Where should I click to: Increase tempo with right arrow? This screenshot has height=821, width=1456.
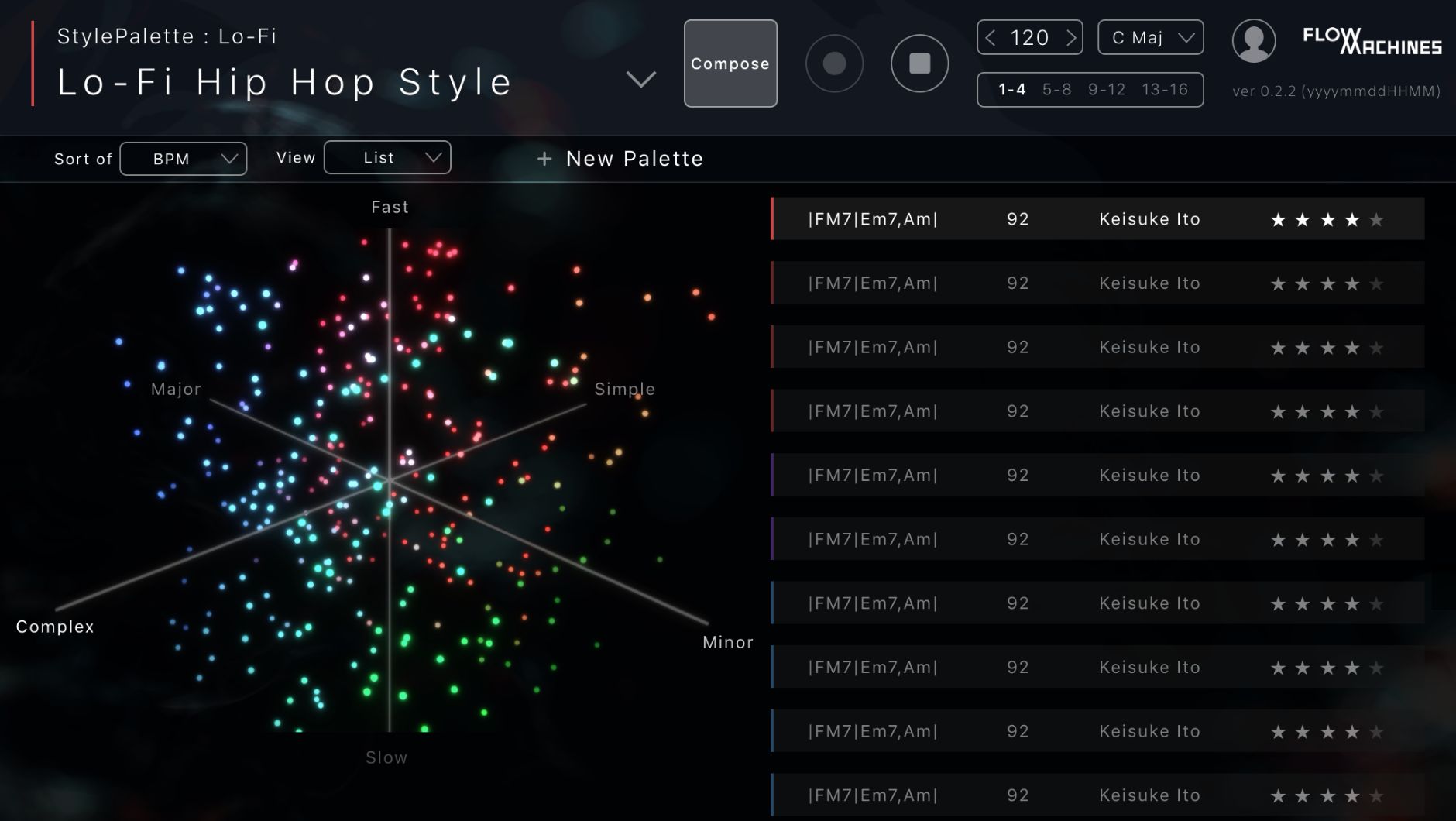[1071, 38]
